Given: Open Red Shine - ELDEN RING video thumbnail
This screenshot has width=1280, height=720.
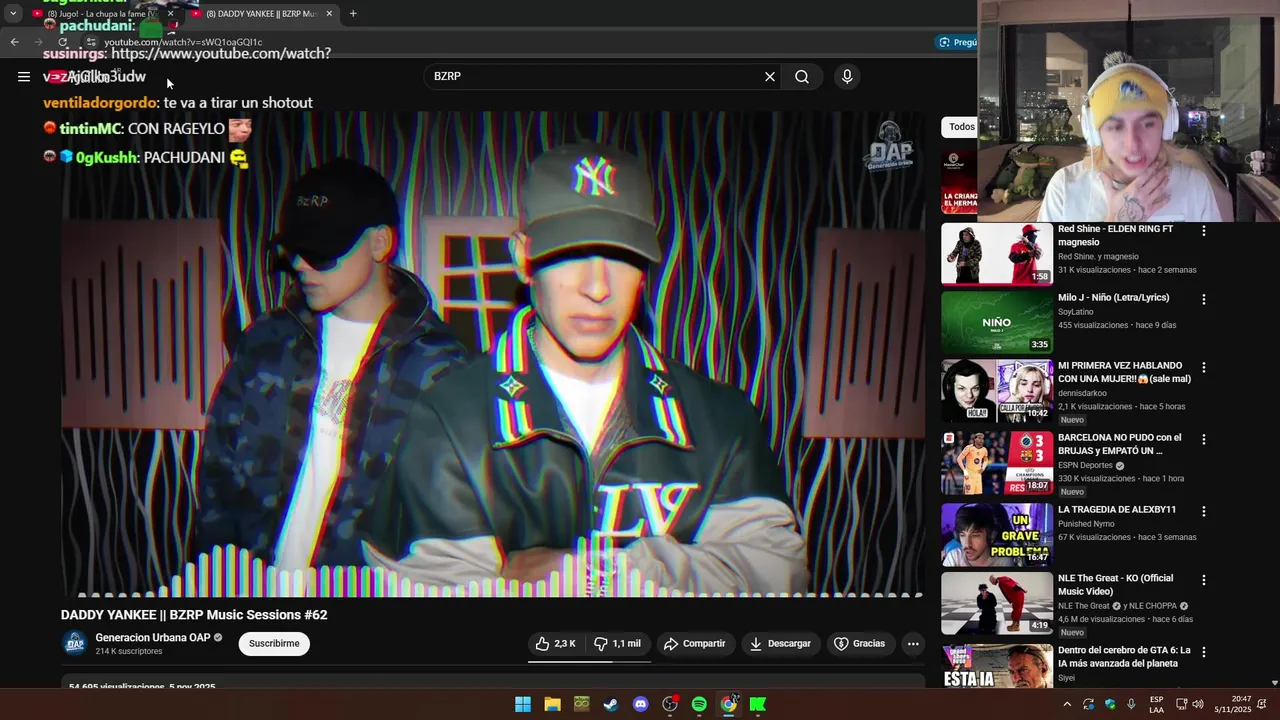Looking at the screenshot, I should click(996, 254).
